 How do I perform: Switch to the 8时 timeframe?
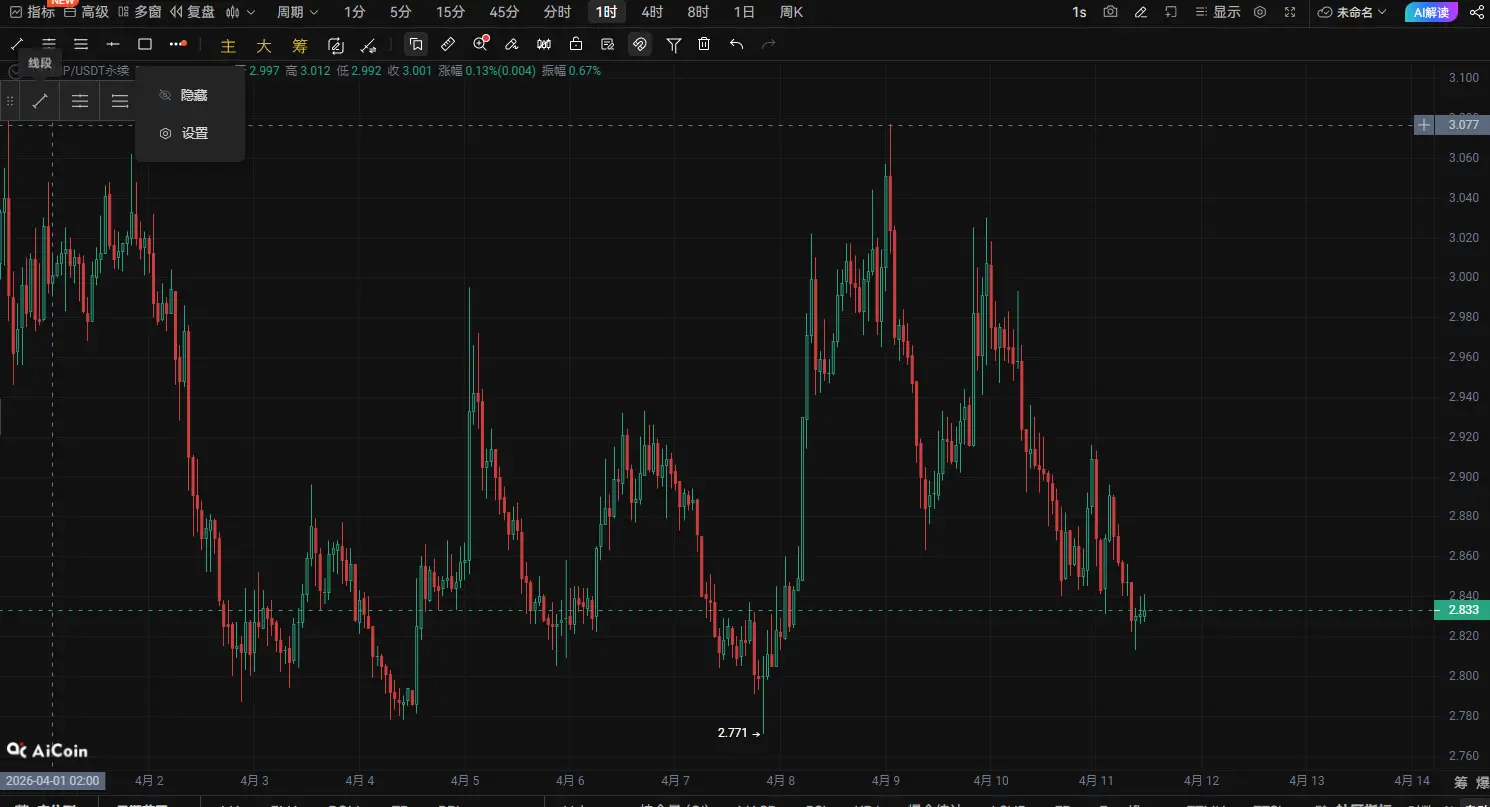coord(698,12)
